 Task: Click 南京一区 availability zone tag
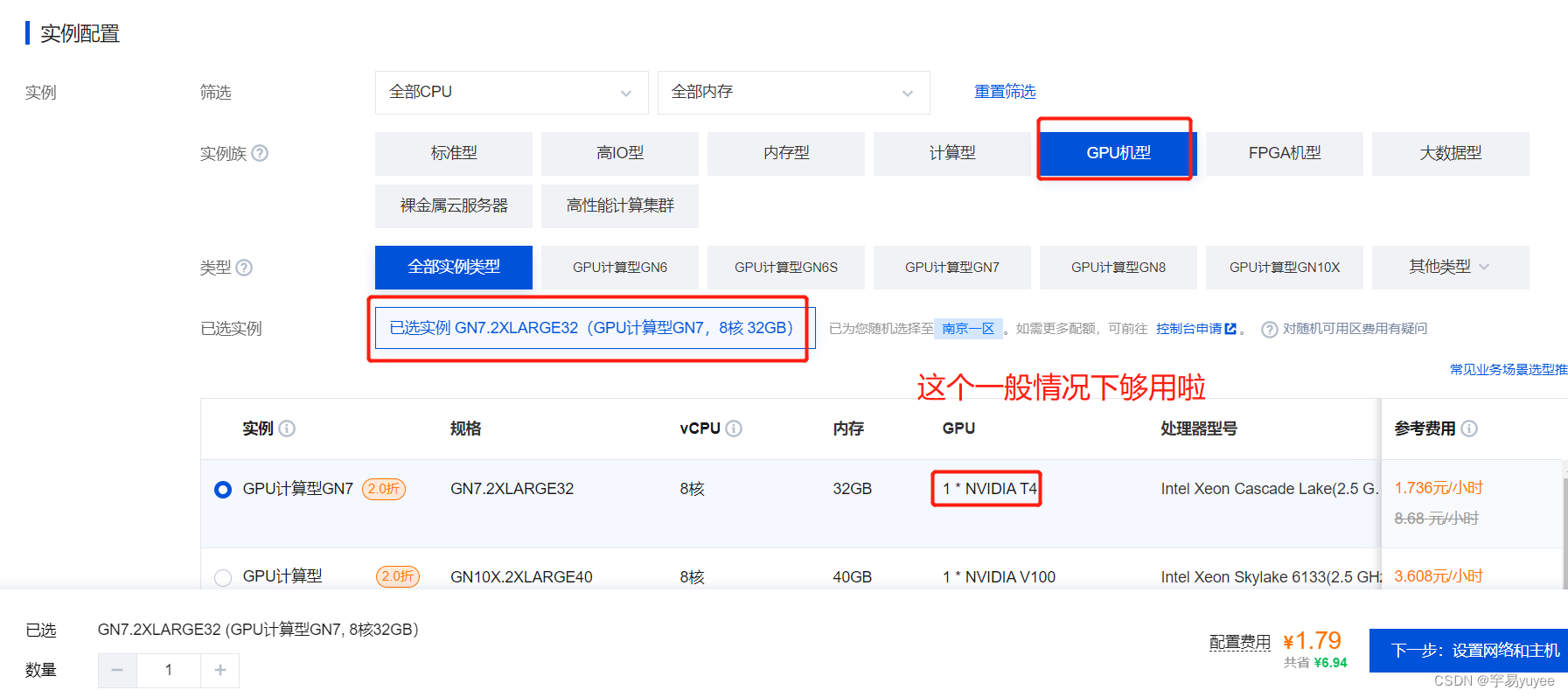(x=968, y=329)
